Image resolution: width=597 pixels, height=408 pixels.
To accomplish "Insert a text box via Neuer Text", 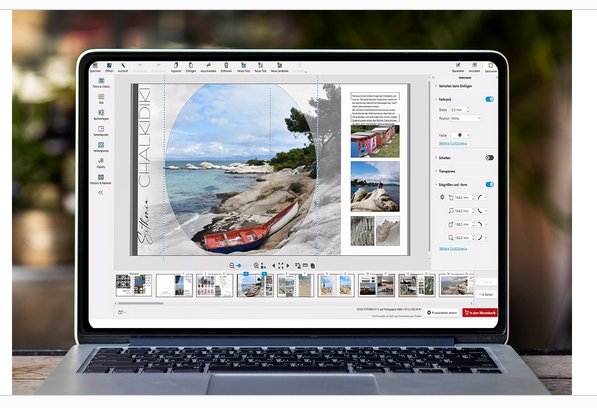I will (260, 67).
